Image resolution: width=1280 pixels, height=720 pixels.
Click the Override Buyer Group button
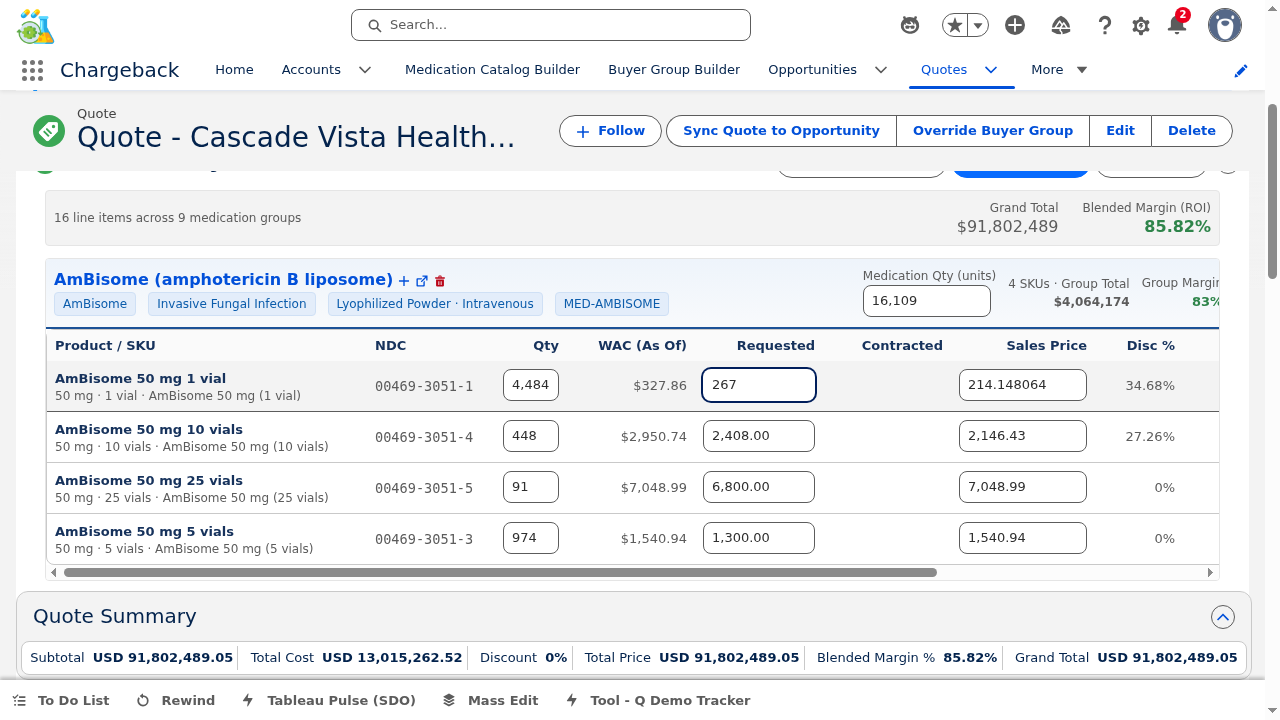pyautogui.click(x=993, y=131)
